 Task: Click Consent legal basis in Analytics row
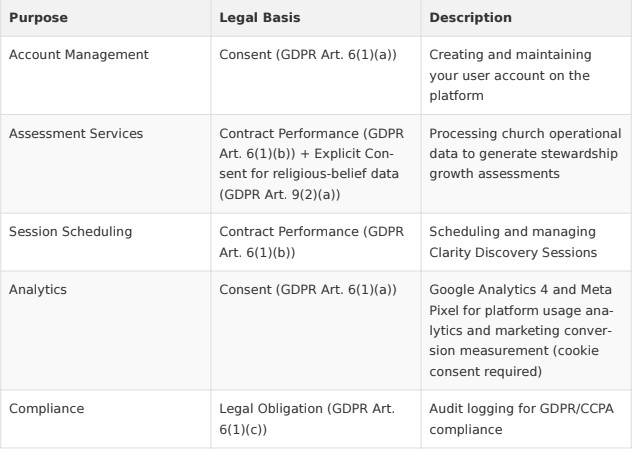tap(308, 290)
